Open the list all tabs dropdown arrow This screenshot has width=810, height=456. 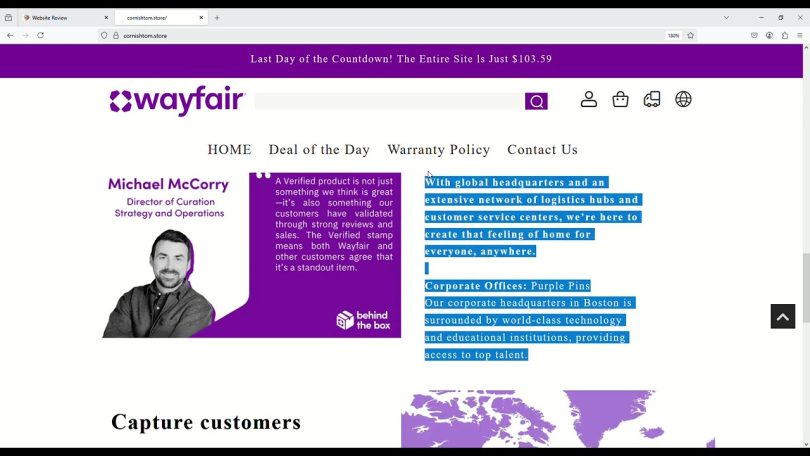click(726, 18)
